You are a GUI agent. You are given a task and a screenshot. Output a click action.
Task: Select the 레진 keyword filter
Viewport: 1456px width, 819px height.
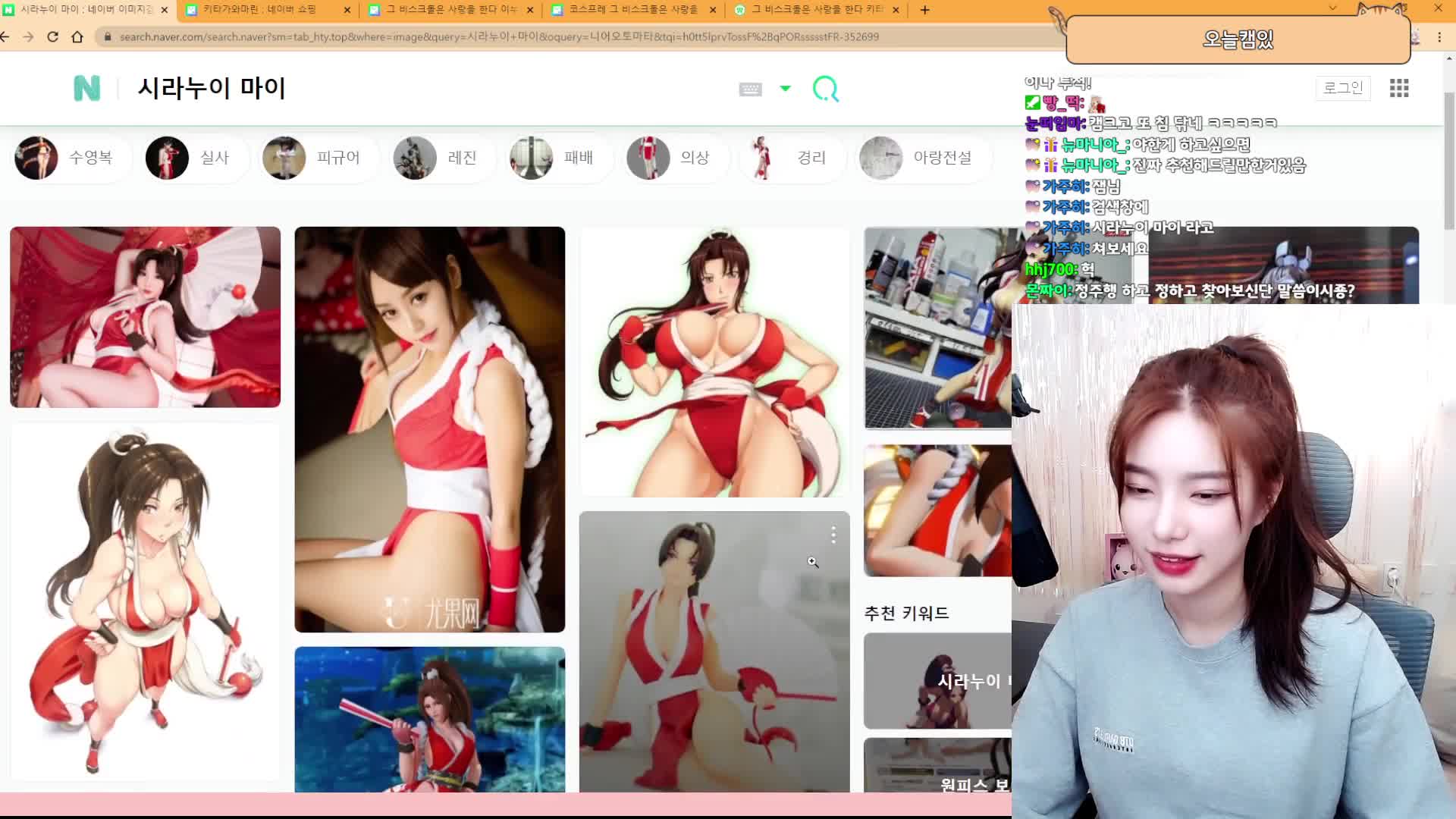[x=444, y=158]
